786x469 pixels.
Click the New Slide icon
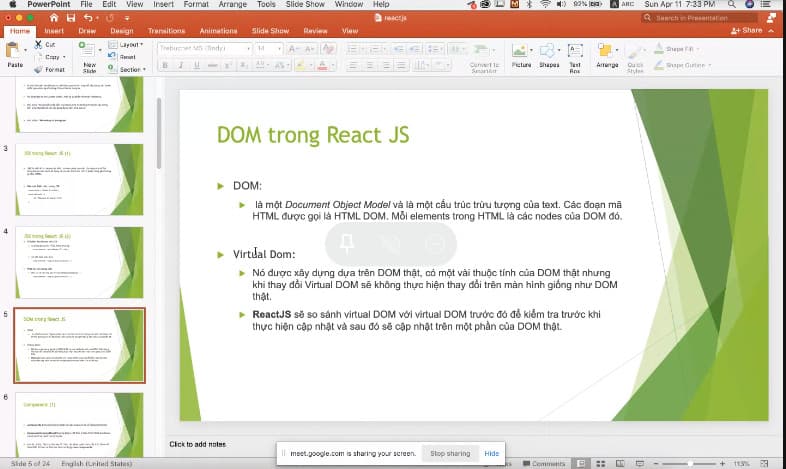(89, 52)
